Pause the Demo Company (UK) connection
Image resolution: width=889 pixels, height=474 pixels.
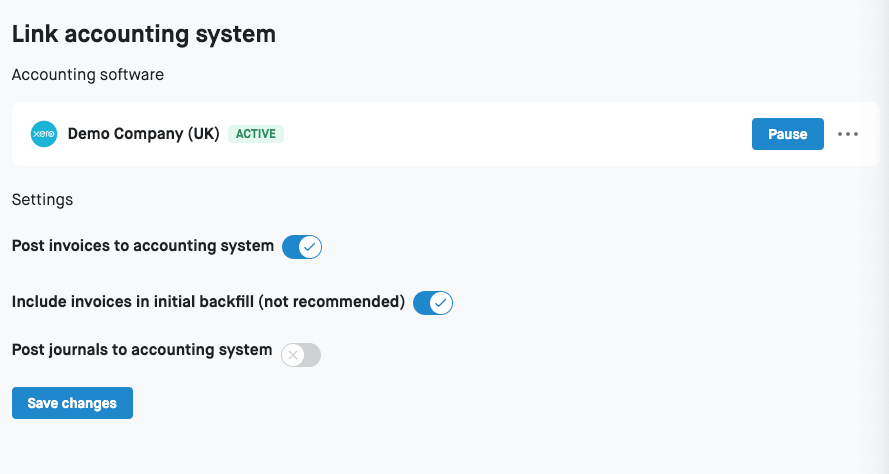[x=787, y=134]
